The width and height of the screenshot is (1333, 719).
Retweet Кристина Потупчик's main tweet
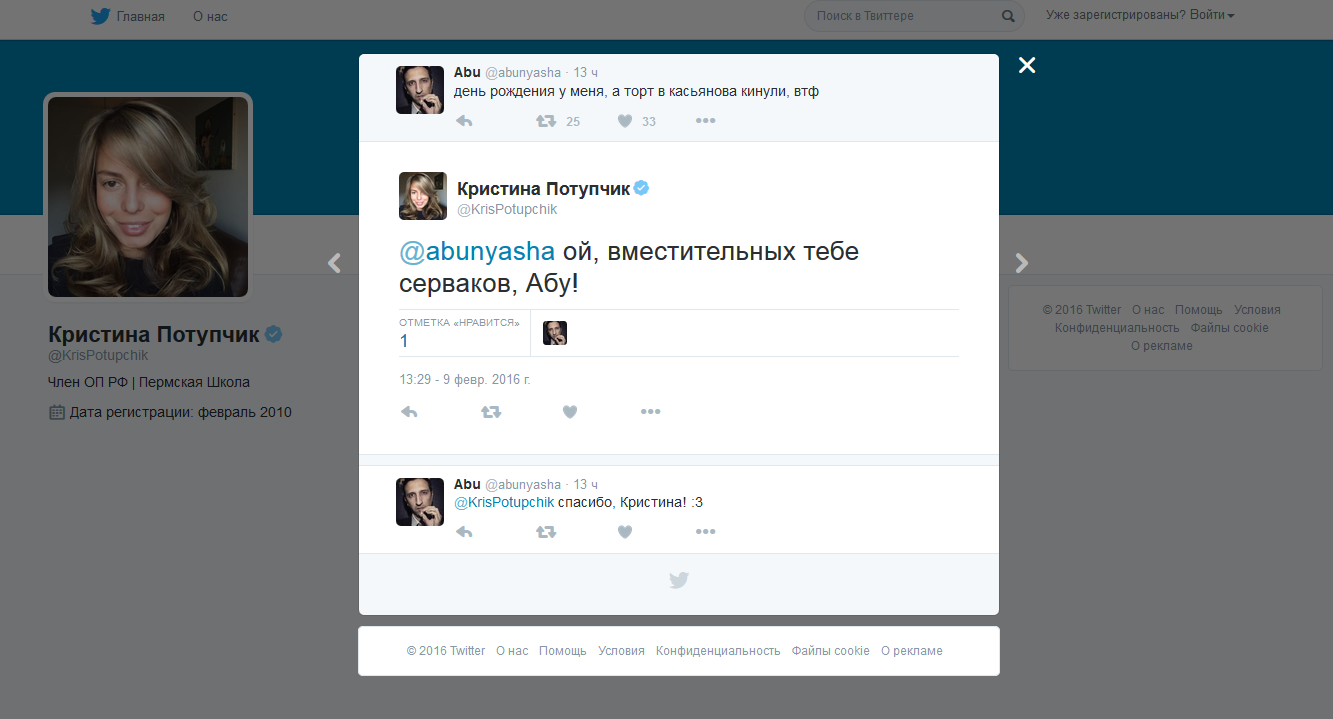click(491, 411)
